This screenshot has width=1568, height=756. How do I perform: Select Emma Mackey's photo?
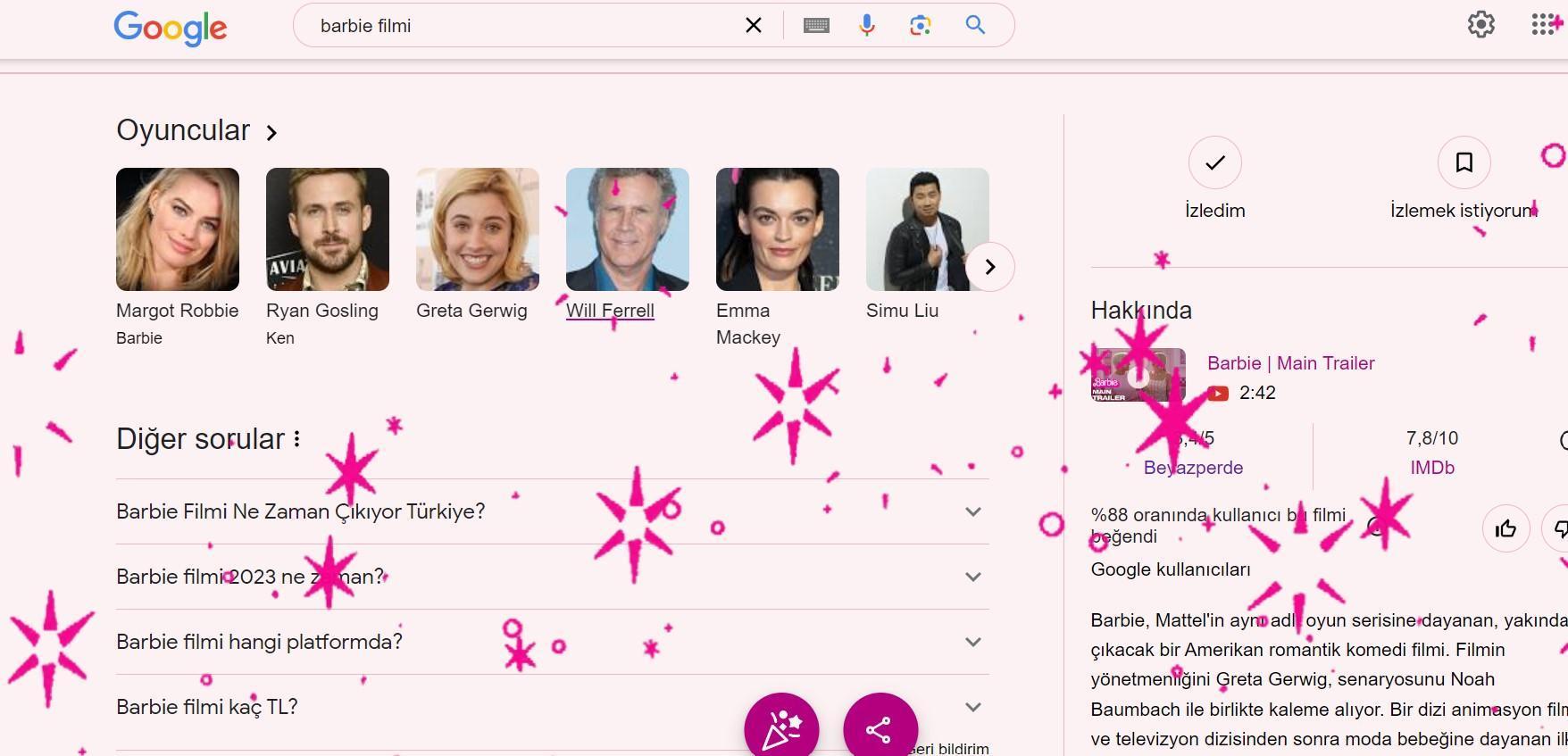click(x=778, y=229)
